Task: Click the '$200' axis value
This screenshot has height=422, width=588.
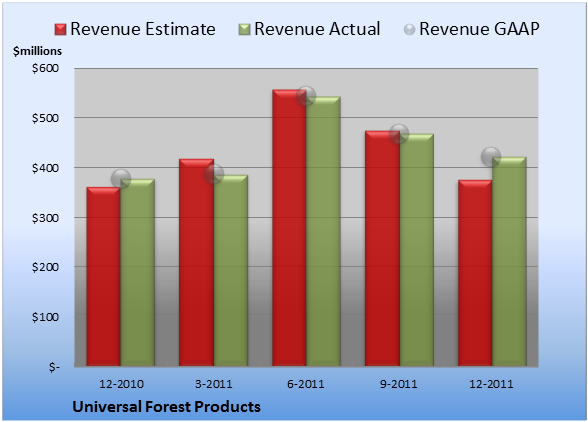Action: [45, 267]
